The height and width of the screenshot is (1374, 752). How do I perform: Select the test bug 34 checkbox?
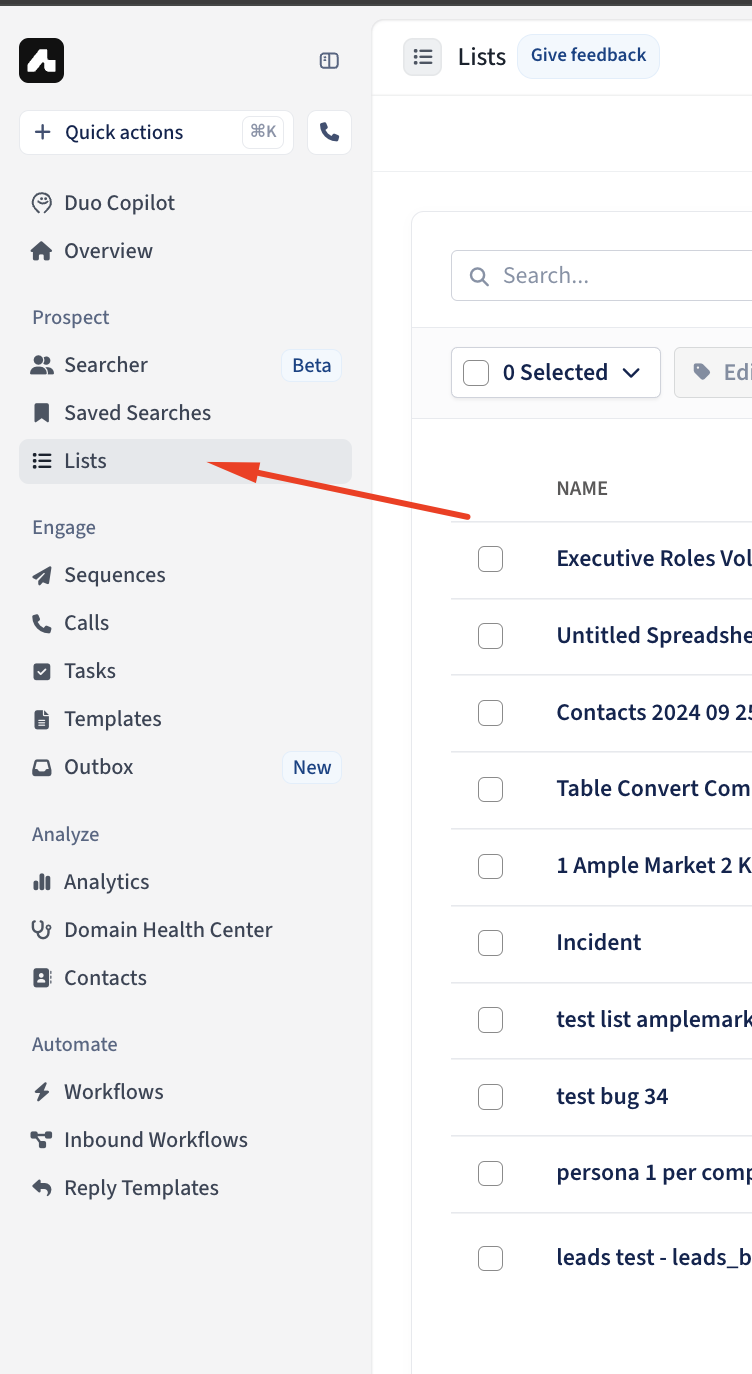pos(490,1096)
